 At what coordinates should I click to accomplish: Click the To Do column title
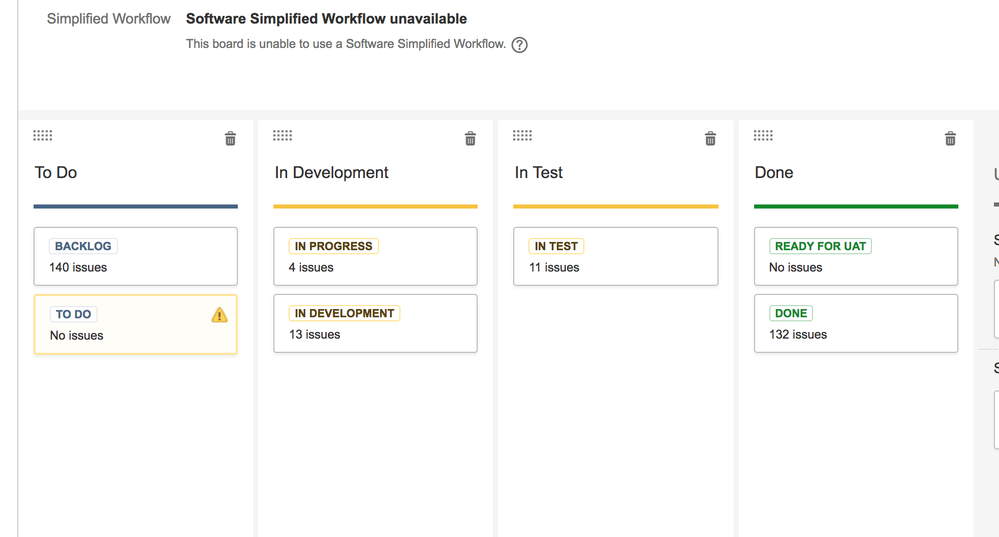pyautogui.click(x=56, y=173)
